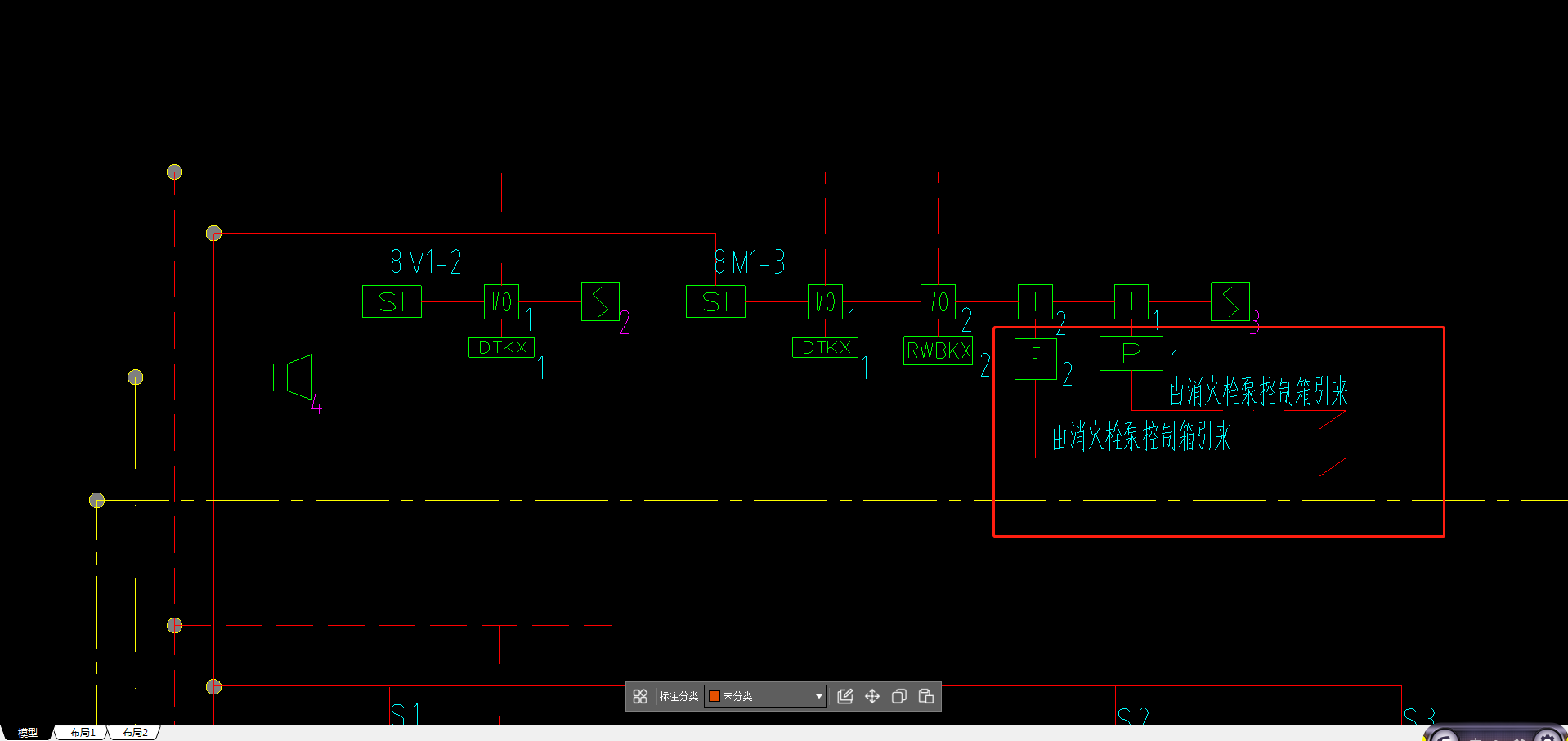The image size is (1568, 741).
Task: Click the copy annotation icon
Action: (x=899, y=696)
